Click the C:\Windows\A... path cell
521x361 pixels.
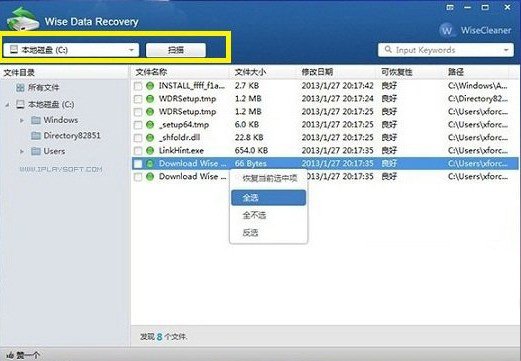(x=478, y=86)
